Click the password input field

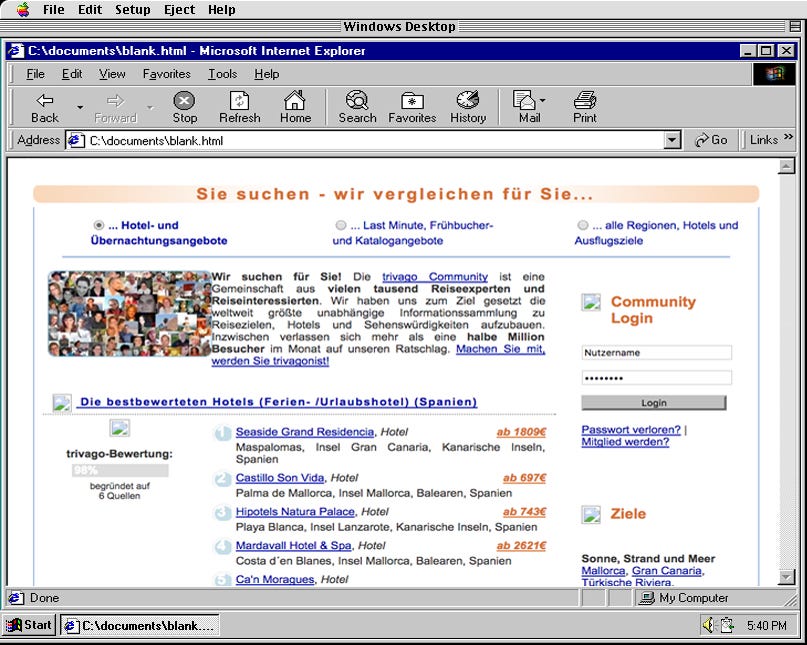(x=656, y=378)
